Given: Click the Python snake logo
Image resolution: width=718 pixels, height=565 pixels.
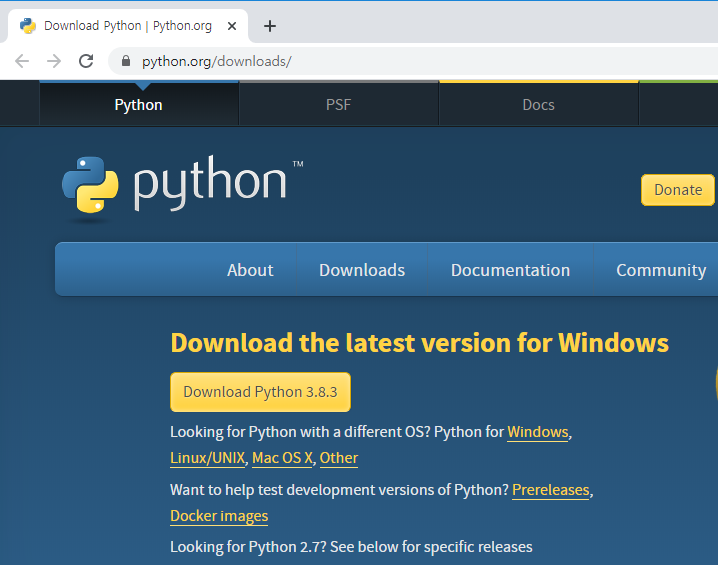Looking at the screenshot, I should pyautogui.click(x=90, y=185).
